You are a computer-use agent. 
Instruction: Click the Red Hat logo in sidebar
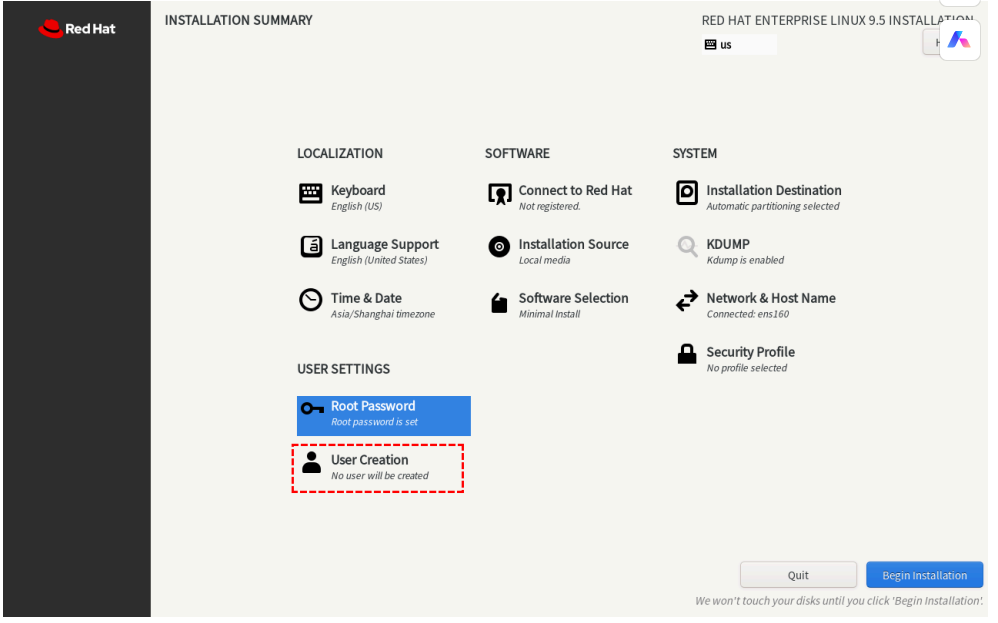(77, 29)
